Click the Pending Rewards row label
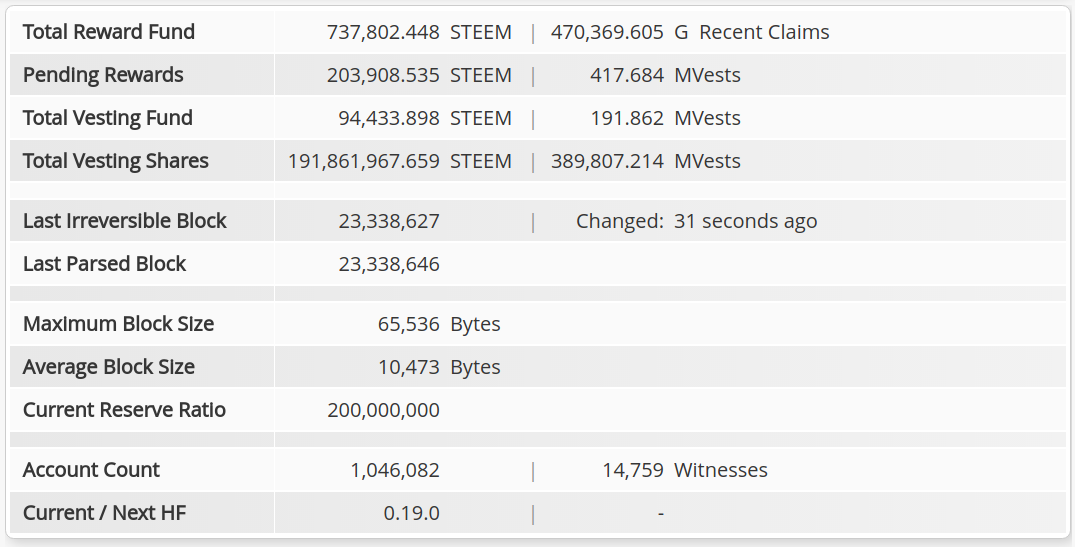Screen dimensions: 1075x547 point(103,75)
